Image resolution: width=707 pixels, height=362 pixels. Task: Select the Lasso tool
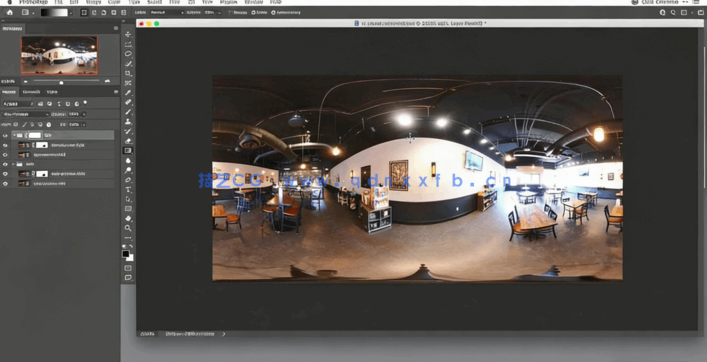[128, 54]
